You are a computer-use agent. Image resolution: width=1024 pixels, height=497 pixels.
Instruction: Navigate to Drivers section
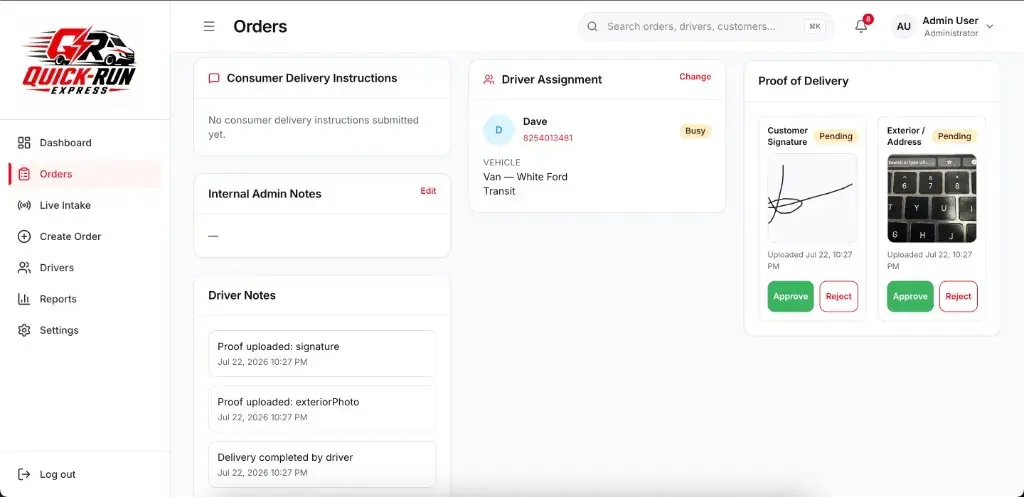tap(85, 268)
